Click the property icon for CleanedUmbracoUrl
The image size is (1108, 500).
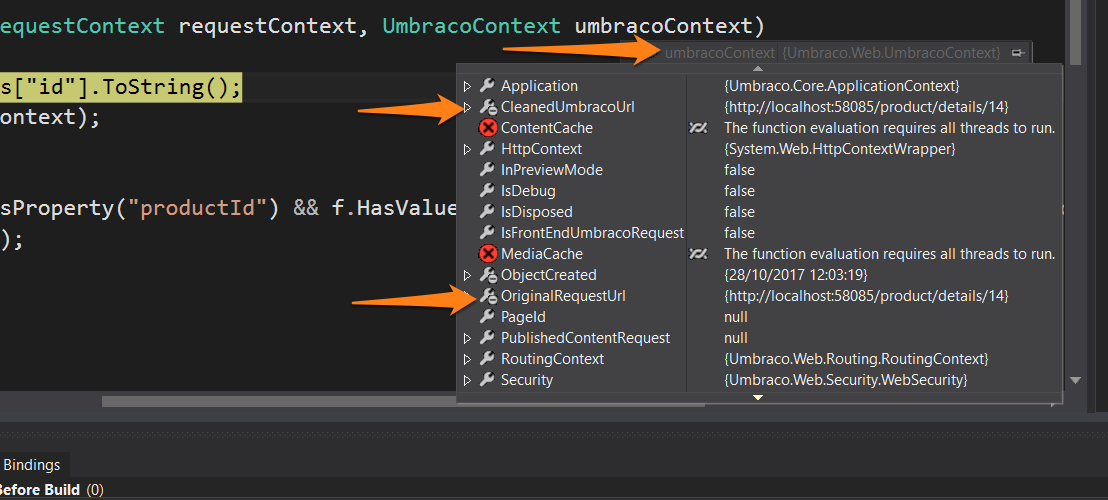(488, 107)
